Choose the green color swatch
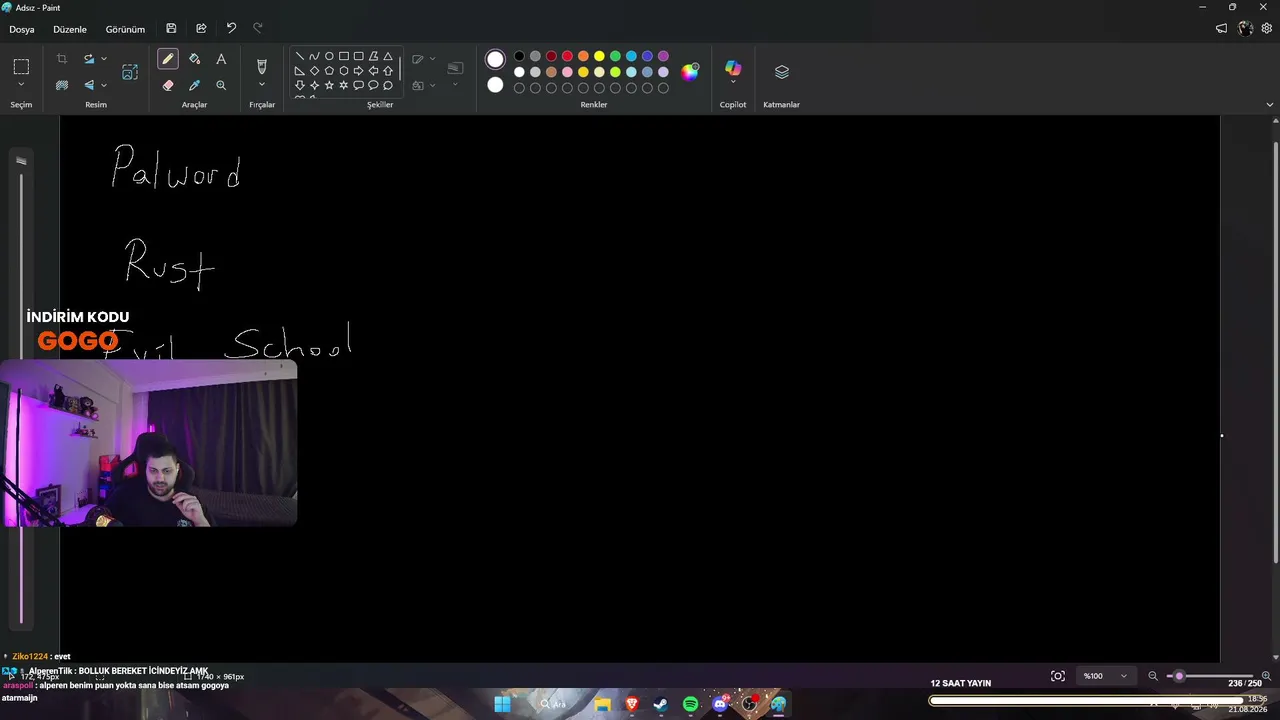 point(615,56)
